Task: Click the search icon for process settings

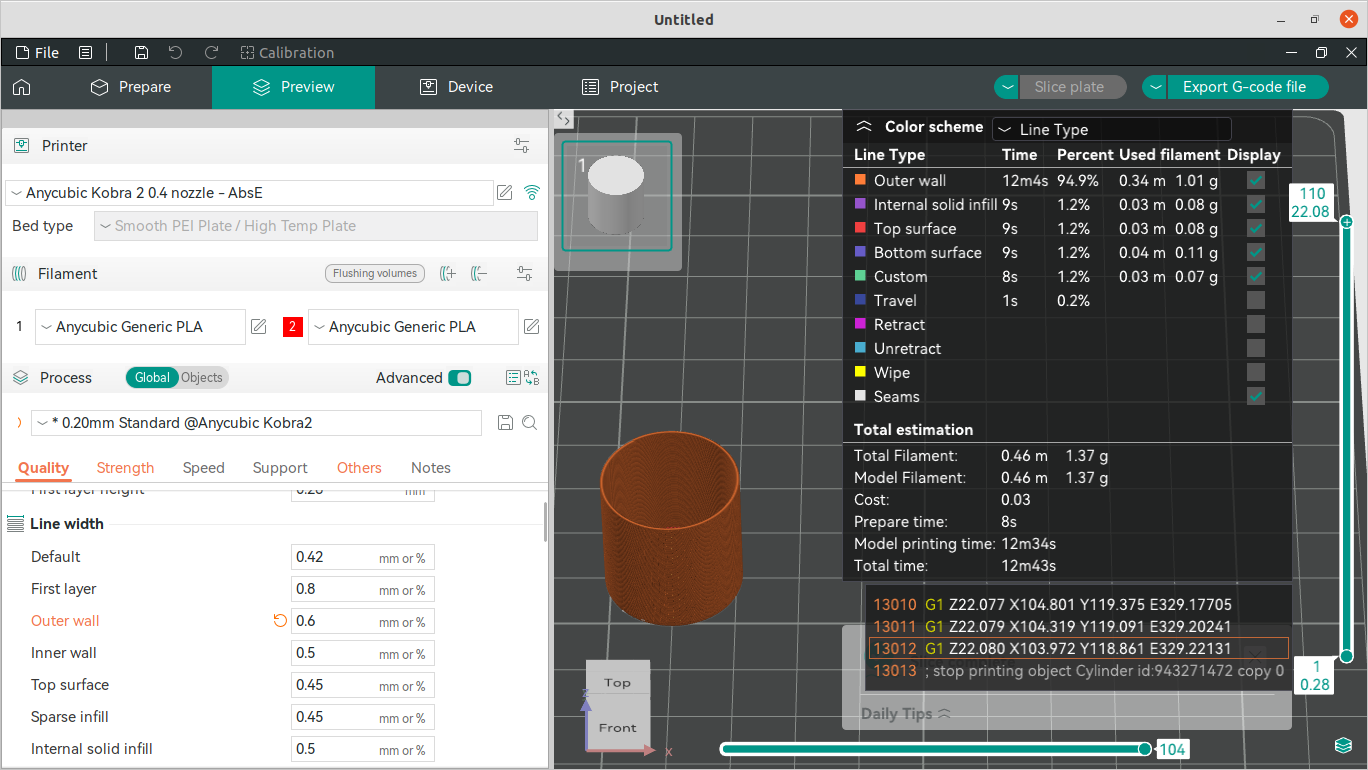Action: tap(530, 423)
